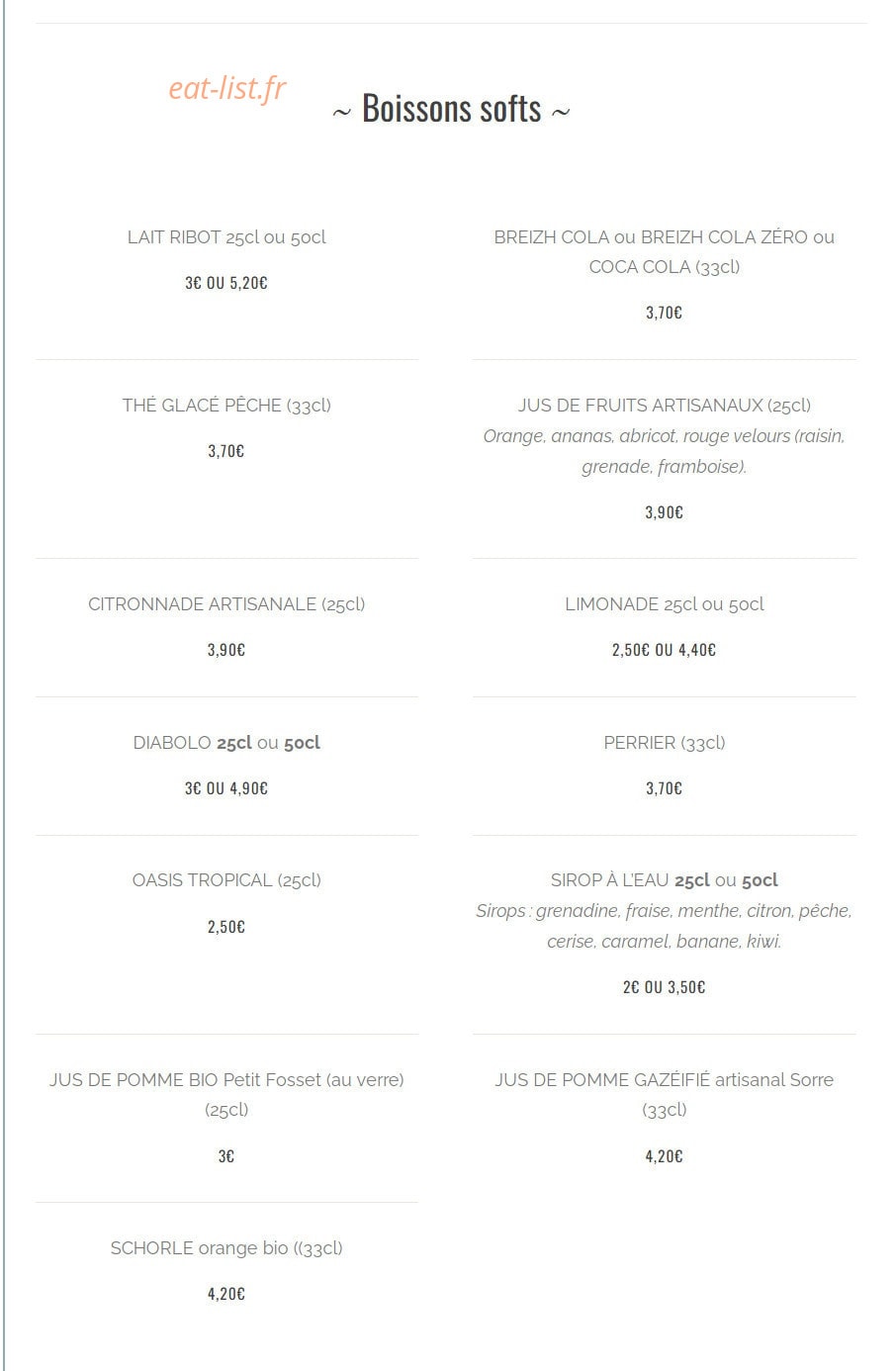Screen dimensions: 896x1371
Task: Select the 3€ OU 5,20€ lait ribot price
Action: (x=226, y=283)
